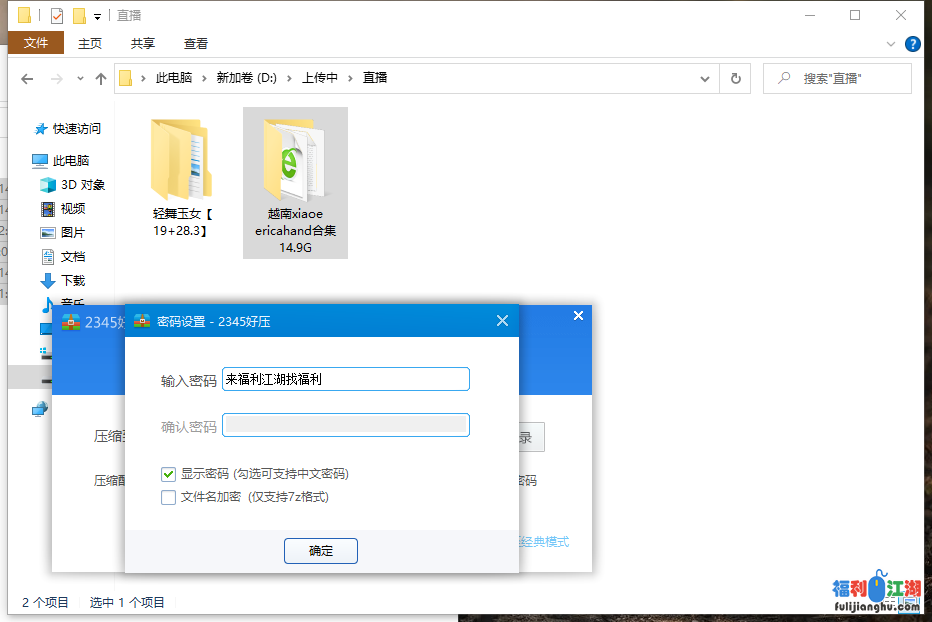Click the refresh button beside address bar
The image size is (932, 622).
(x=736, y=78)
